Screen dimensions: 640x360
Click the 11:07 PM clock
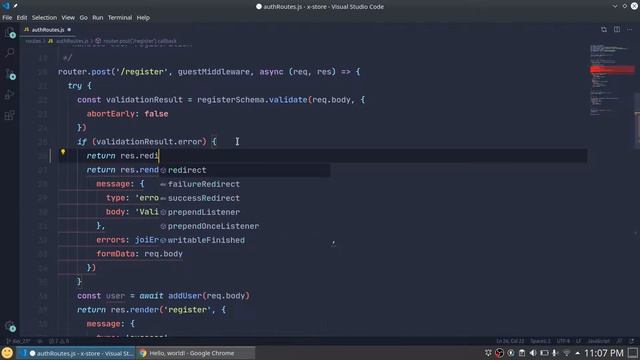(x=604, y=353)
